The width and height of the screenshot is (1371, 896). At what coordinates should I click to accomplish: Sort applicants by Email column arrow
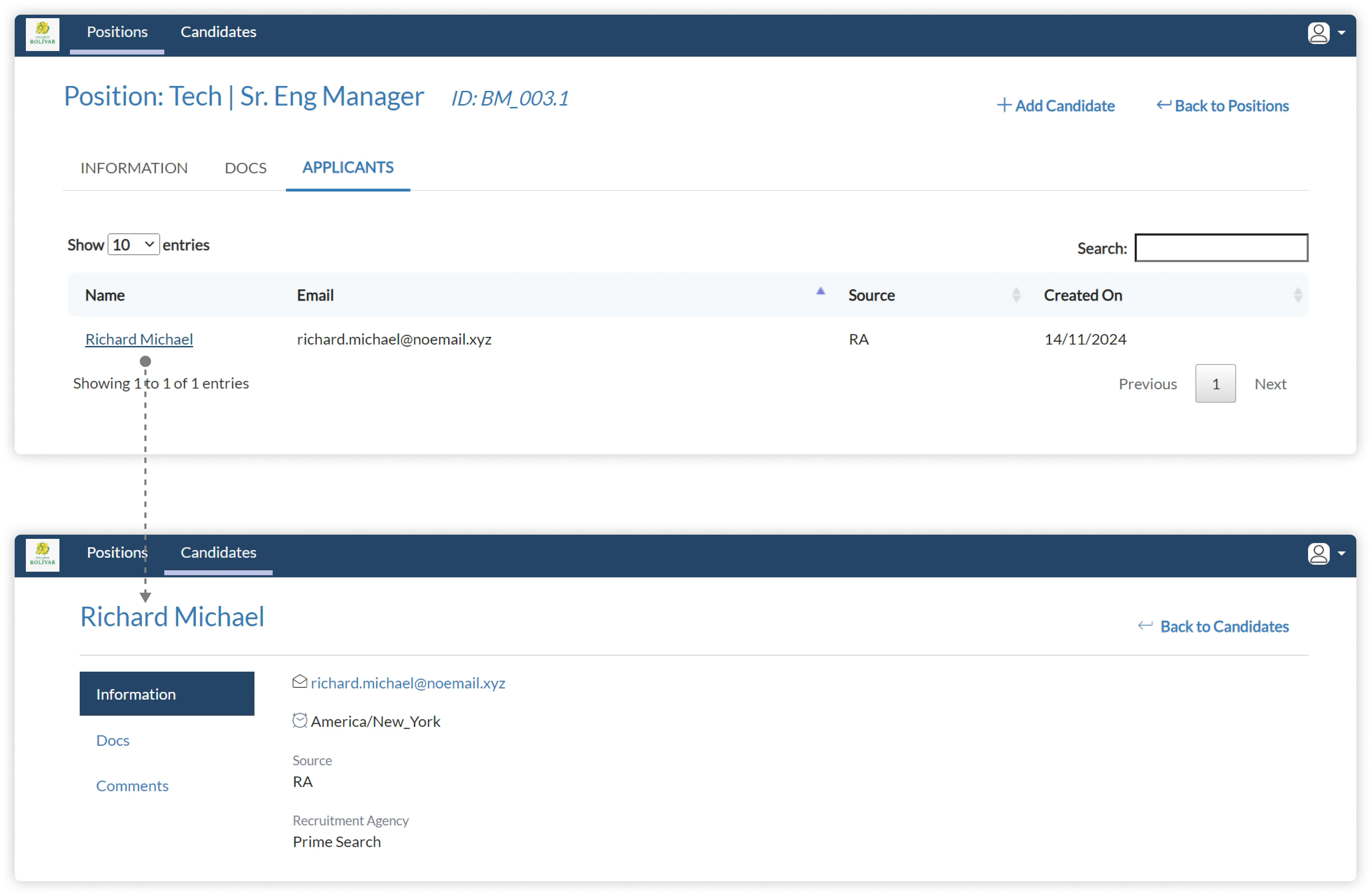pos(820,291)
